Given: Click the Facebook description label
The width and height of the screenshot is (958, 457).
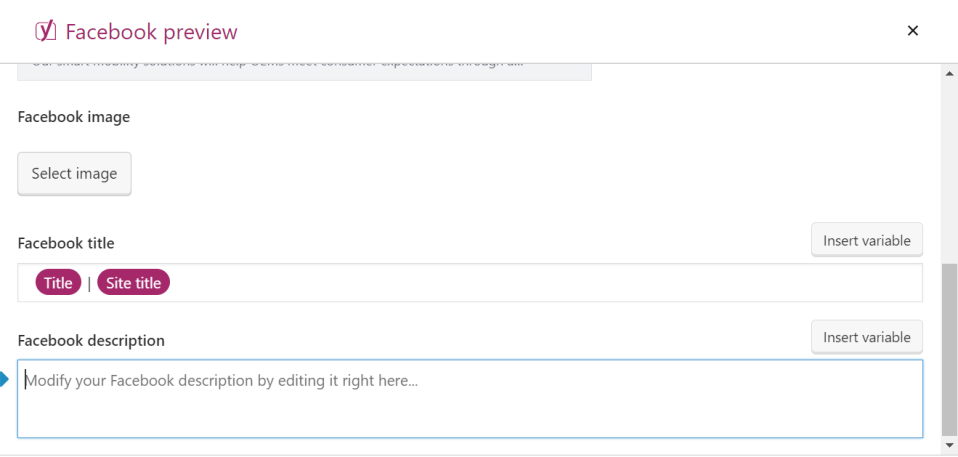Looking at the screenshot, I should [91, 340].
